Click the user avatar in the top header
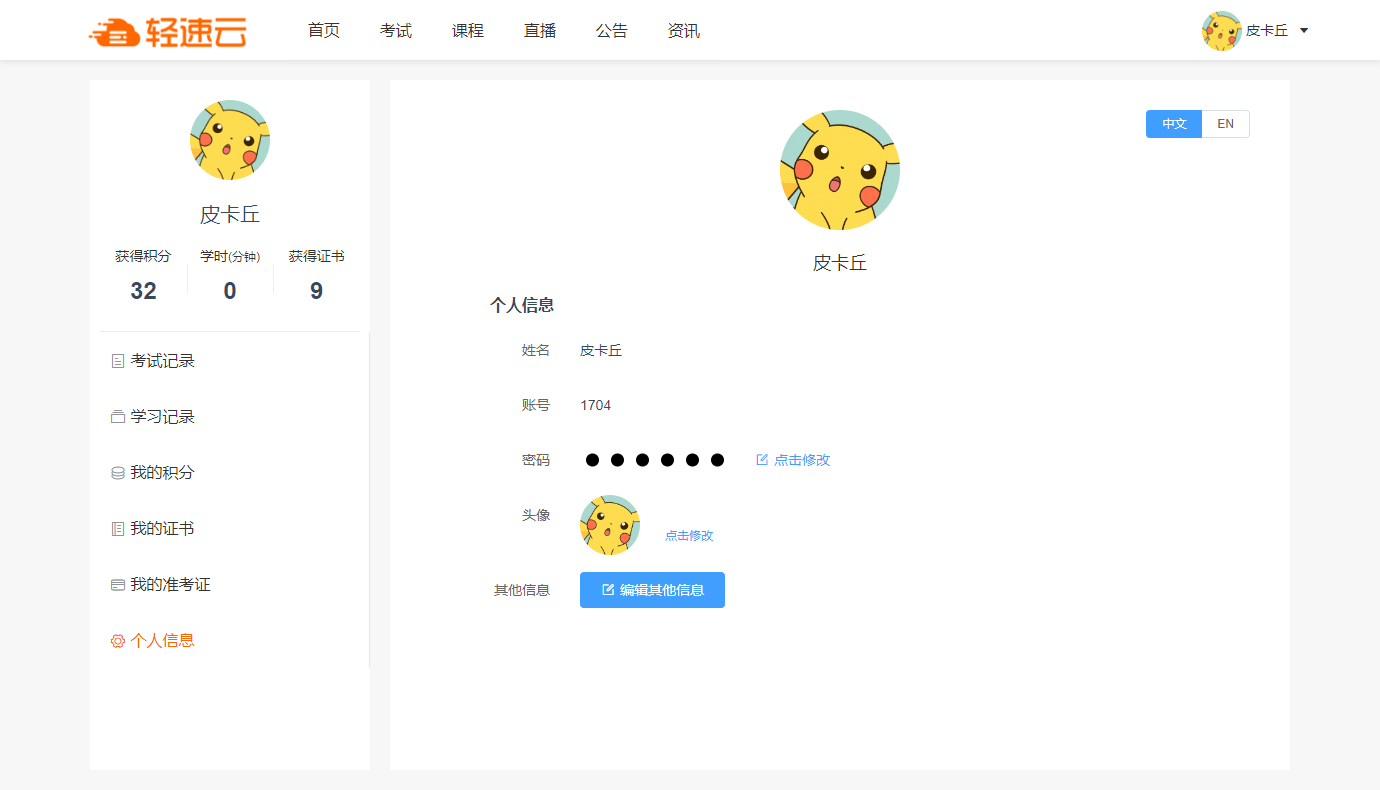Image resolution: width=1380 pixels, height=790 pixels. [x=1221, y=31]
